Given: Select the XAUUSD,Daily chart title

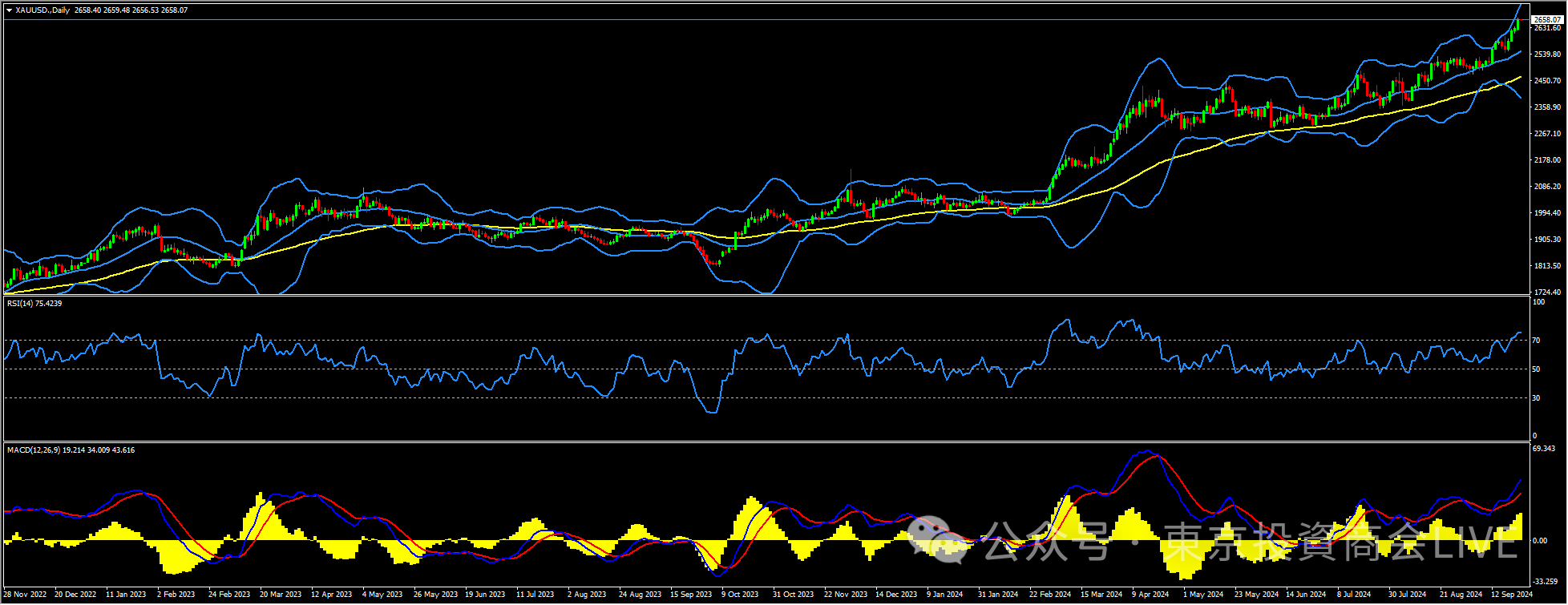Looking at the screenshot, I should 42,10.
